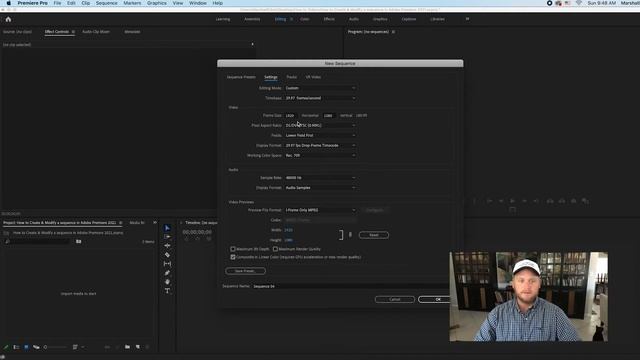640x360 pixels.
Task: Click the OK button
Action: coord(434,299)
